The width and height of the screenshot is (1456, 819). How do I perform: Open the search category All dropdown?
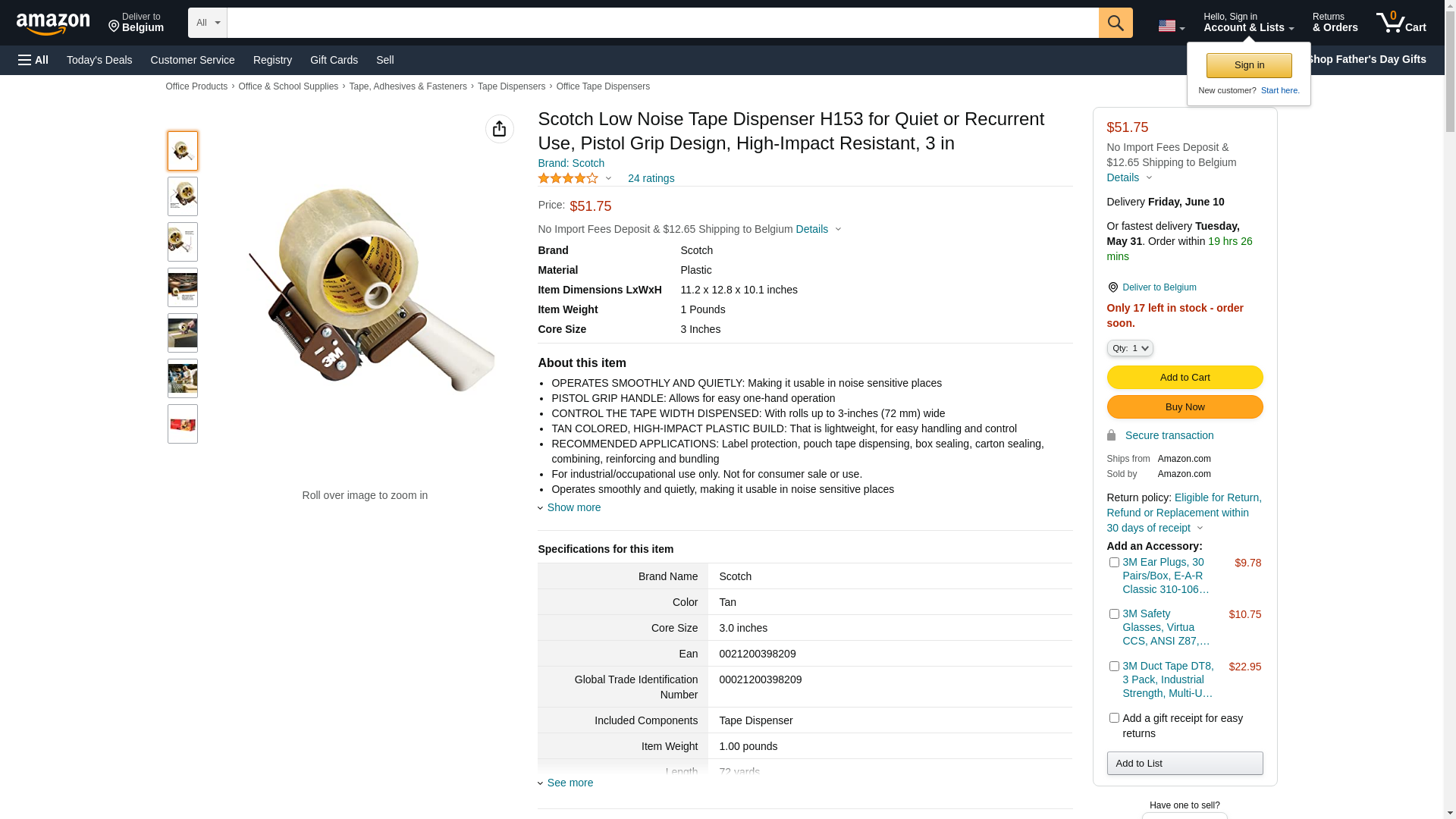pyautogui.click(x=207, y=23)
